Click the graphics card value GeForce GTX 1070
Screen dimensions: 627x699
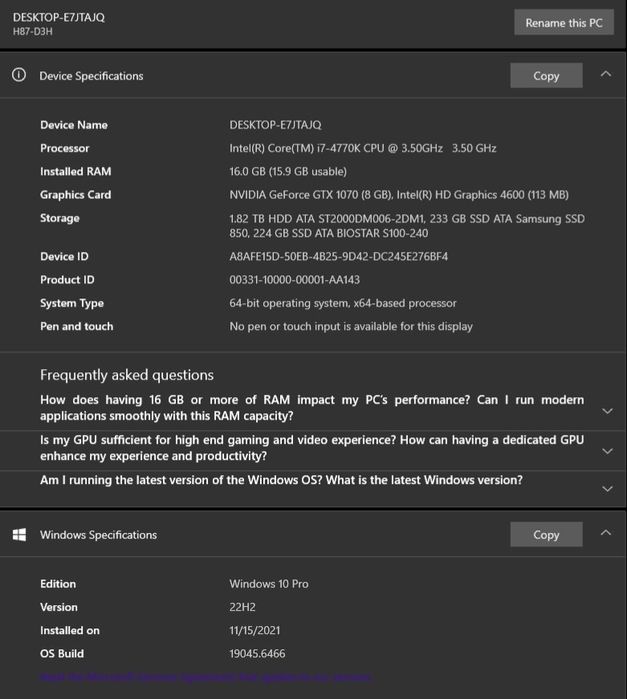(399, 194)
